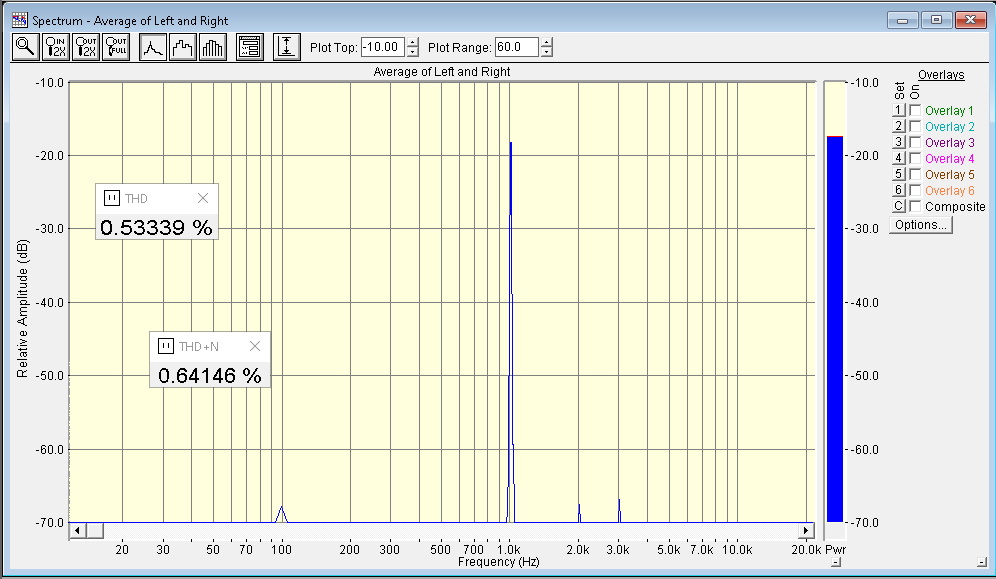Click the vertical autoscale icon
The image size is (996, 579).
(x=287, y=47)
